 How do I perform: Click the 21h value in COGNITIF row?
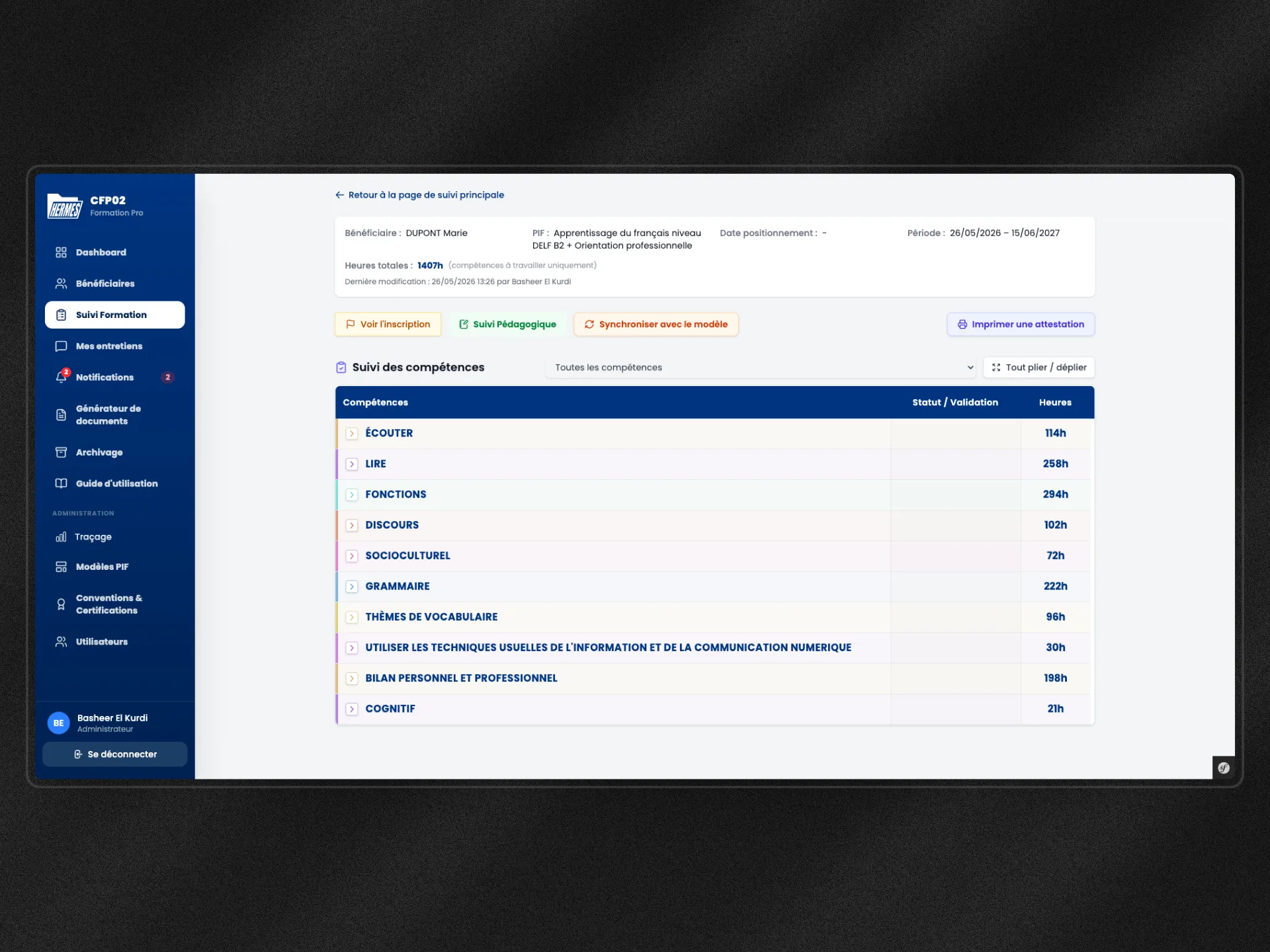click(1055, 709)
